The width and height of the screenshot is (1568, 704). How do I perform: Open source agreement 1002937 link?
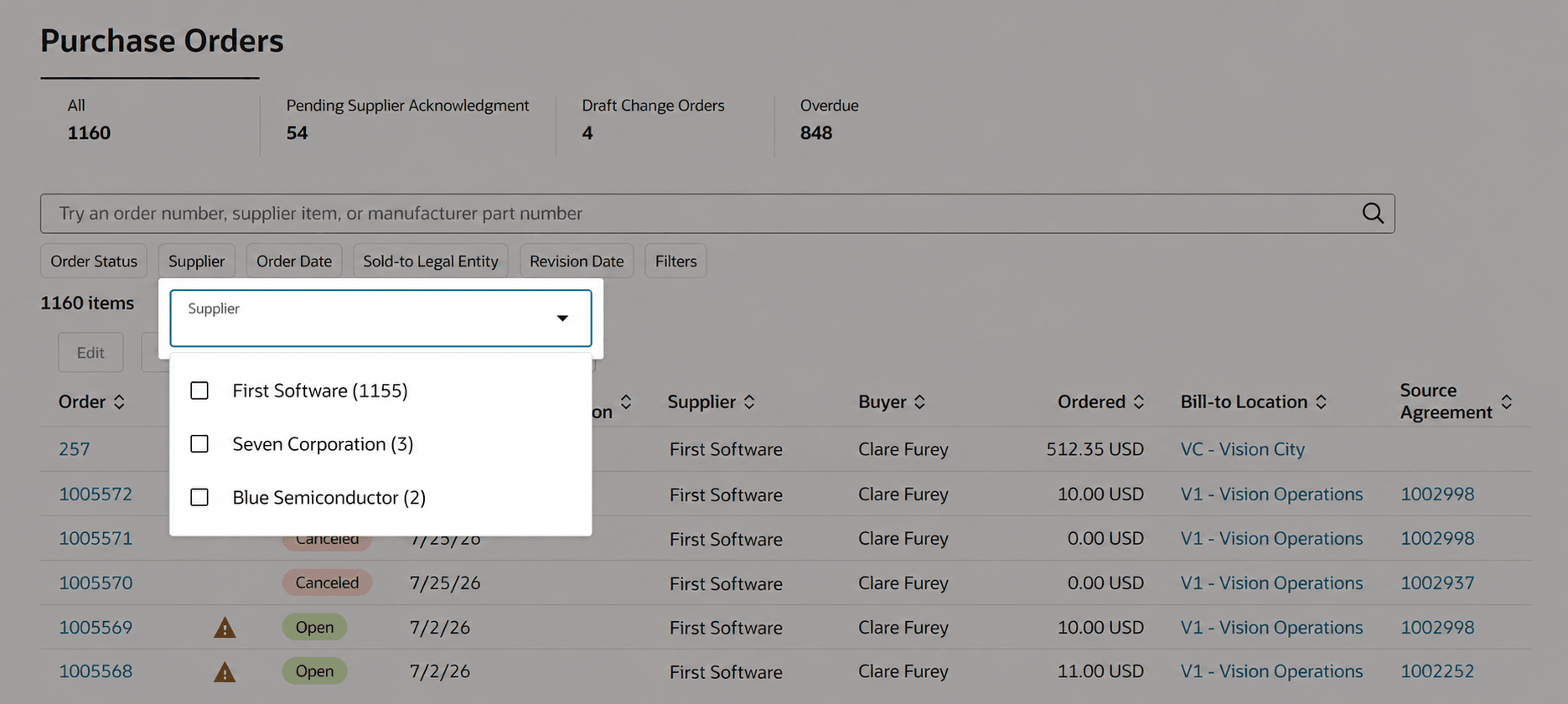1437,583
